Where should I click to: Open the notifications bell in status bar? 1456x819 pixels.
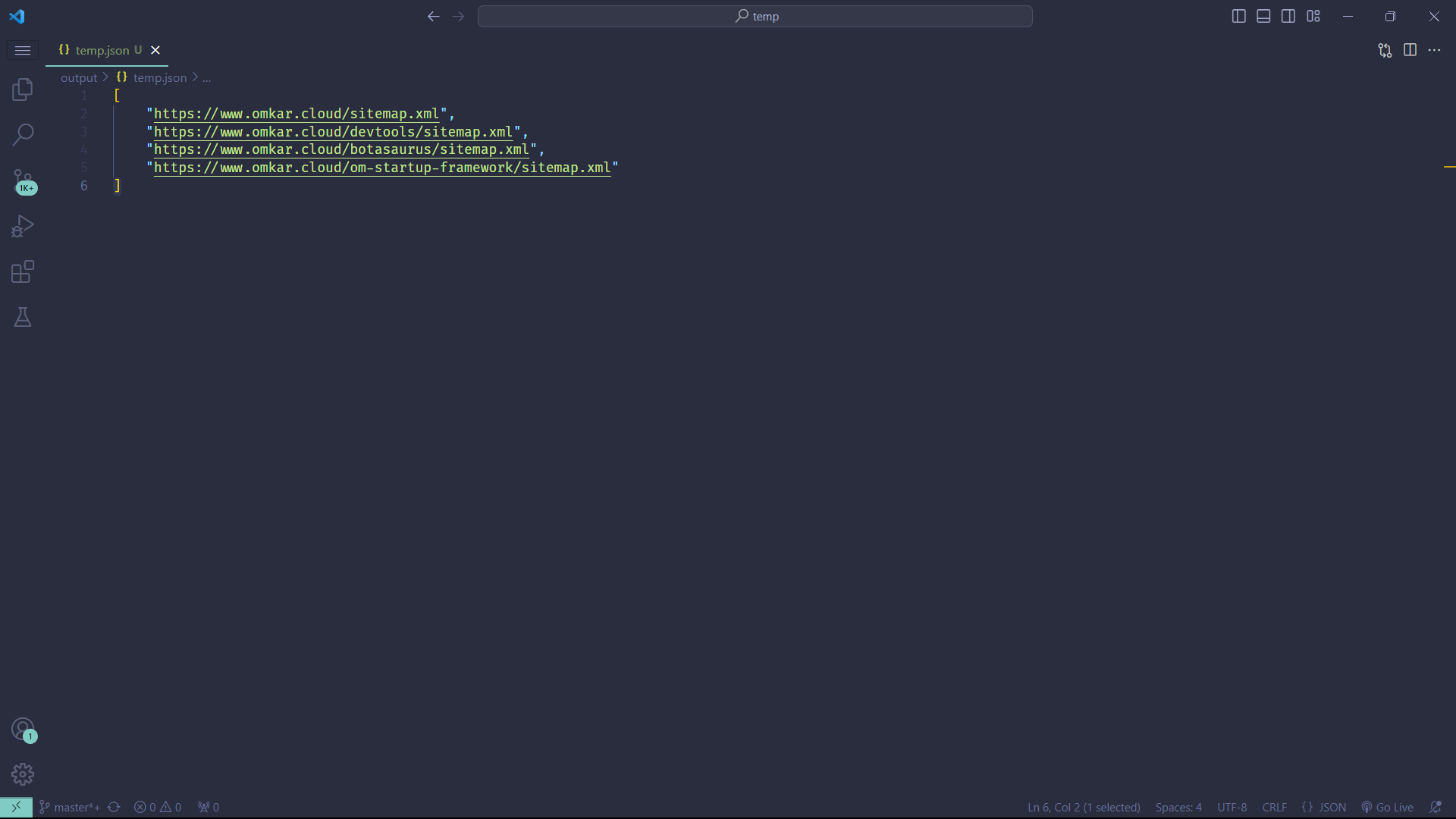pos(1436,807)
